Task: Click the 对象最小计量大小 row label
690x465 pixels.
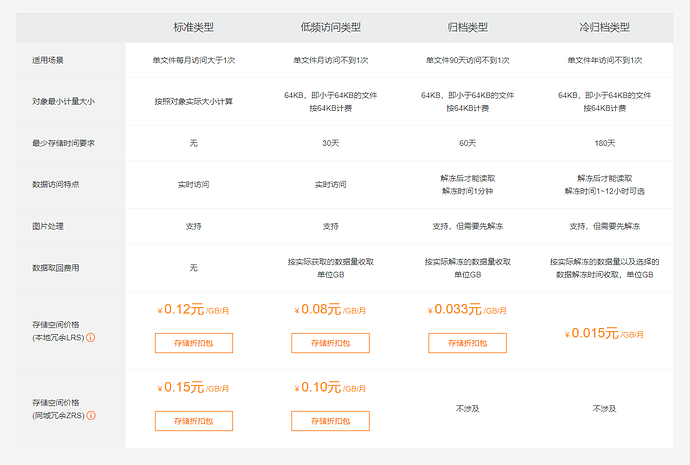Action: point(63,102)
